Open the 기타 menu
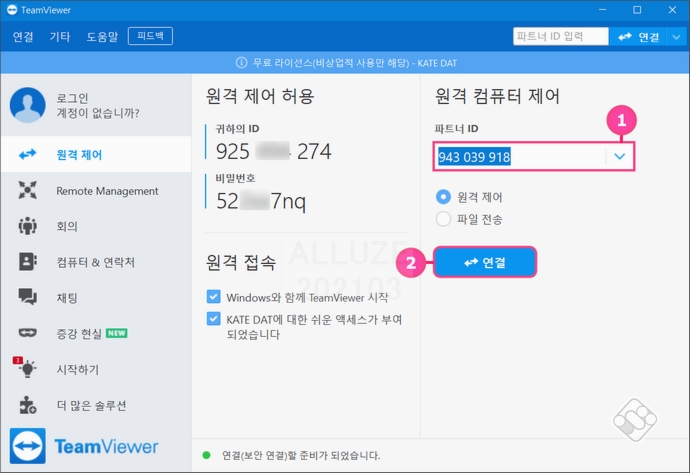The image size is (690, 473). click(x=60, y=37)
